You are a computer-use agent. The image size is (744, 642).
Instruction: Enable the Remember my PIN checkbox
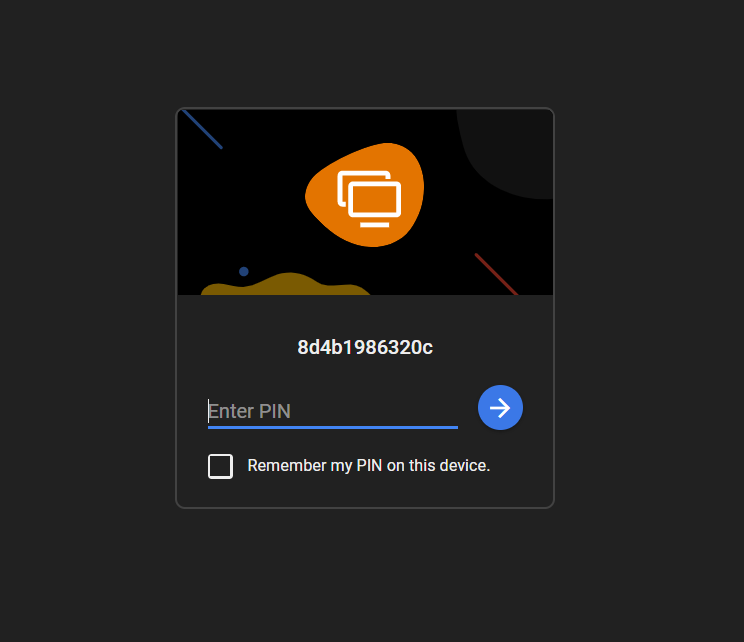(220, 466)
